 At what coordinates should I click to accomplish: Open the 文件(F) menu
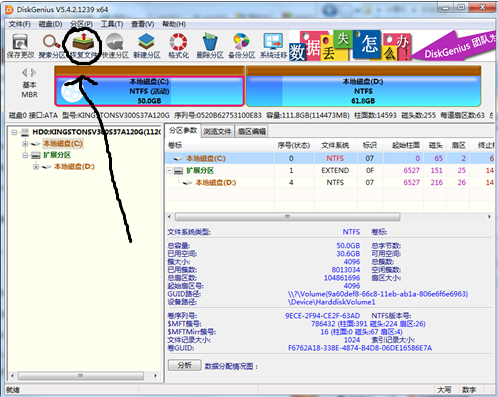19,24
